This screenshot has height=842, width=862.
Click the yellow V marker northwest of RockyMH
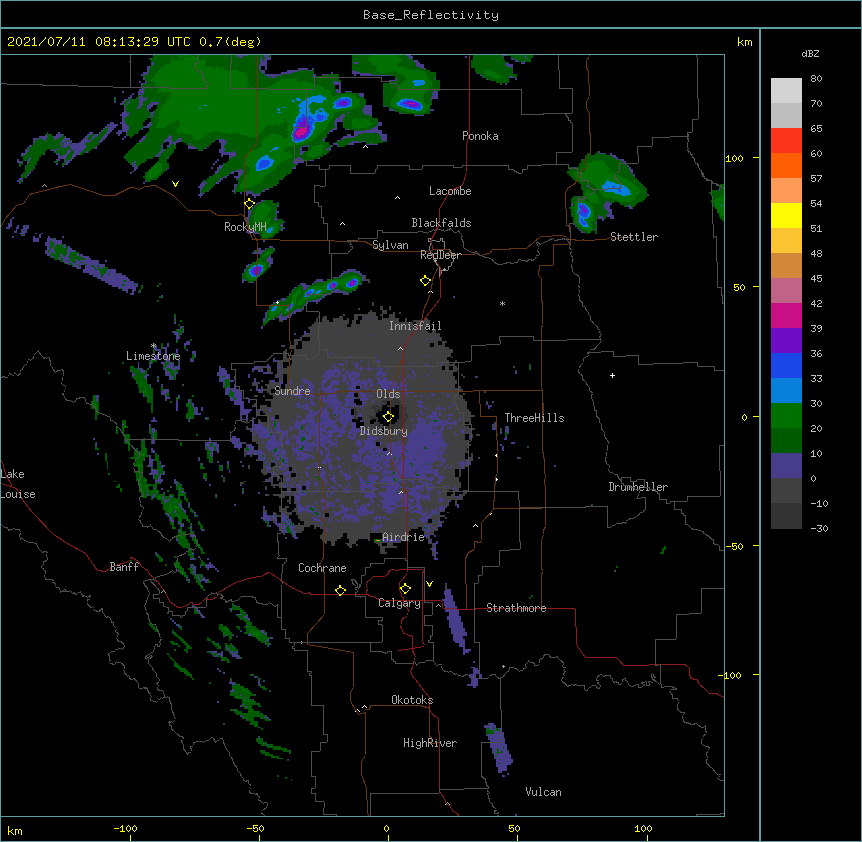coord(175,184)
